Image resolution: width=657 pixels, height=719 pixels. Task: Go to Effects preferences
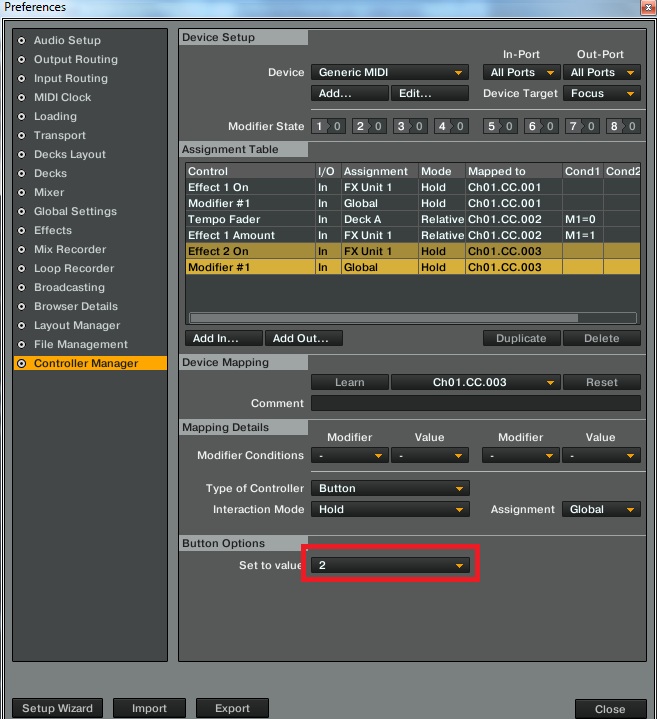coord(53,230)
